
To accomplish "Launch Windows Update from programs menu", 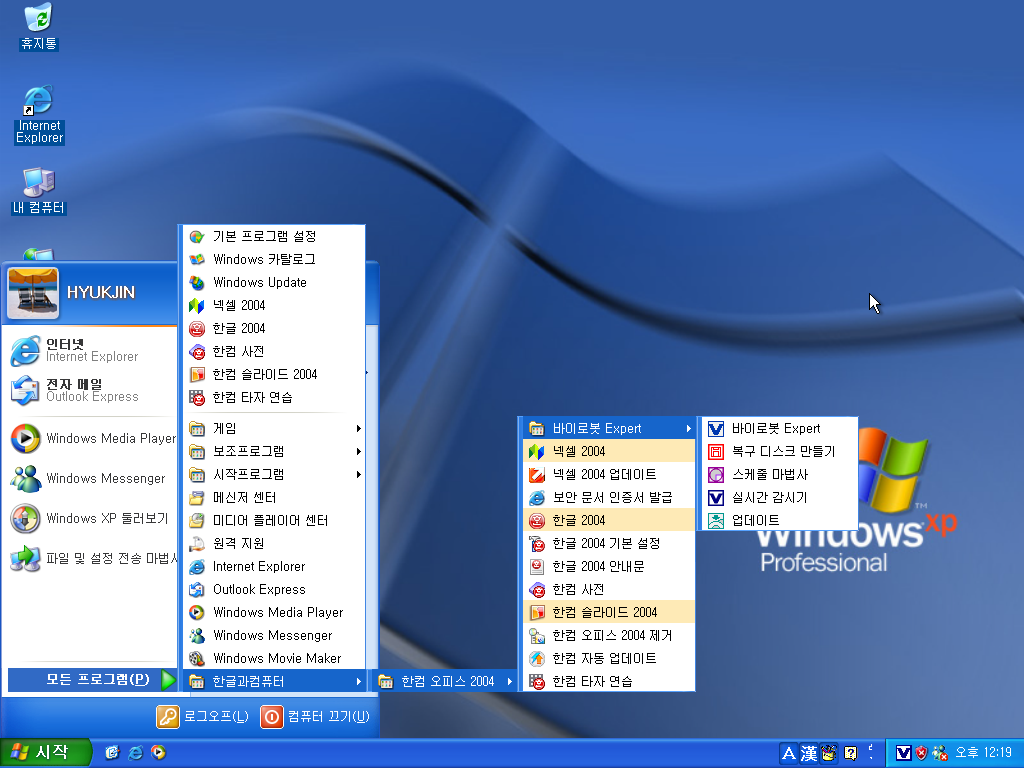I will (x=272, y=282).
